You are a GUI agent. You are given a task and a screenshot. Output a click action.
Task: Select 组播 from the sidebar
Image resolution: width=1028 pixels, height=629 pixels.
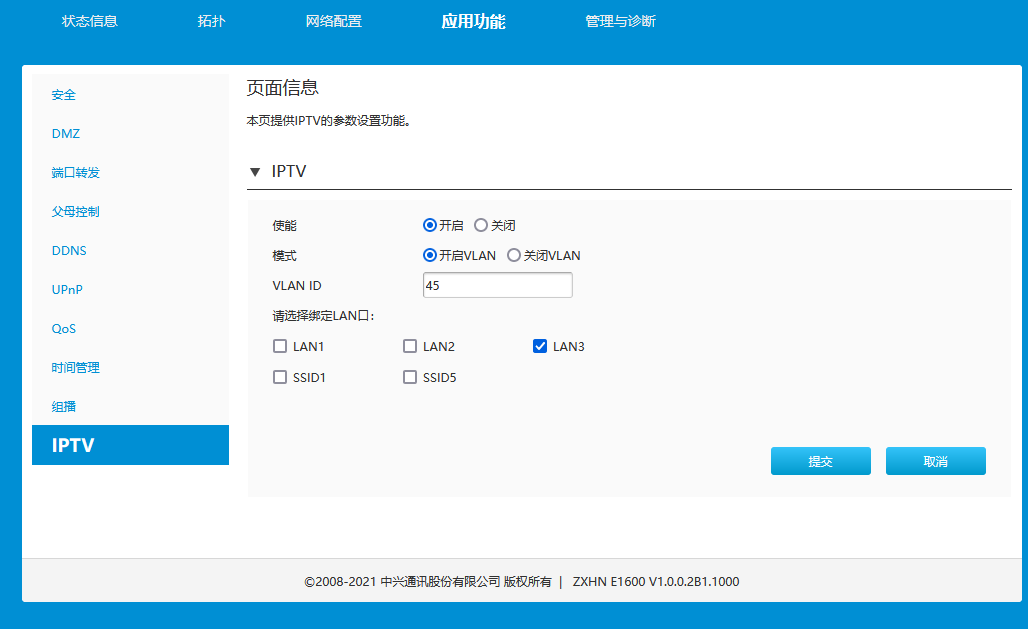click(x=65, y=406)
